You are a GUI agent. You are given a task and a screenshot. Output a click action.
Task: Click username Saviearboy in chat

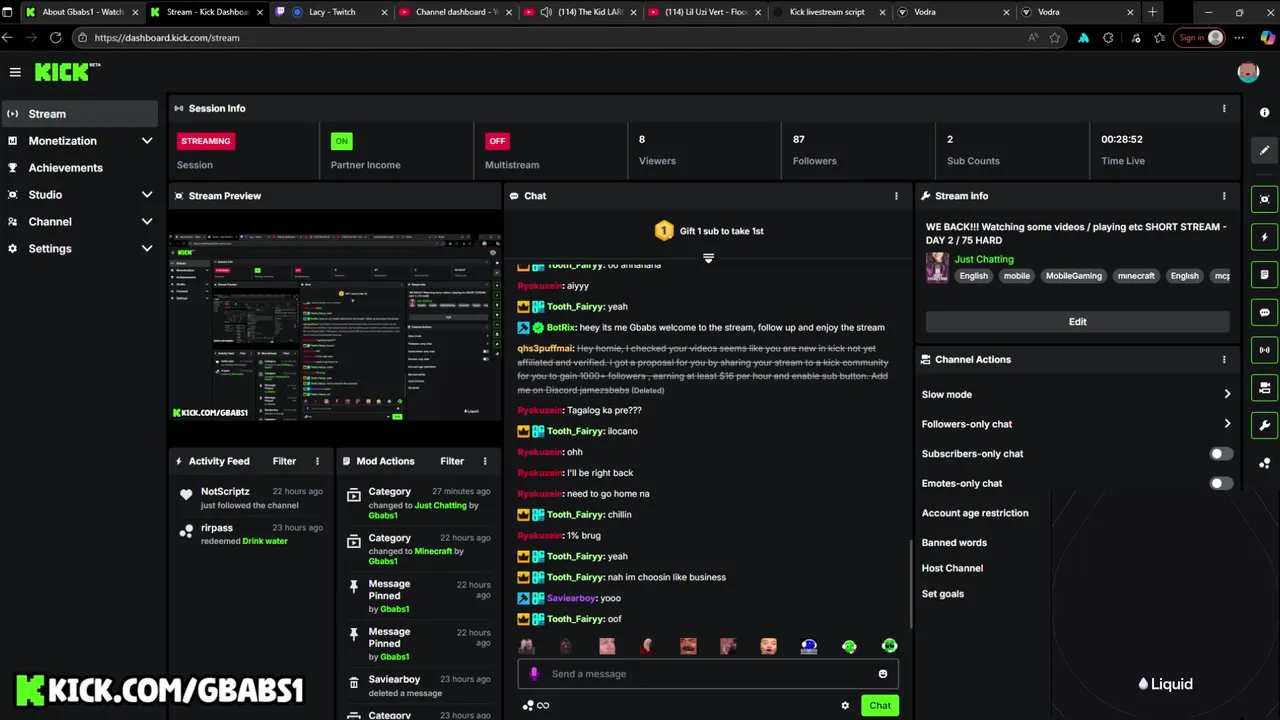tap(571, 598)
